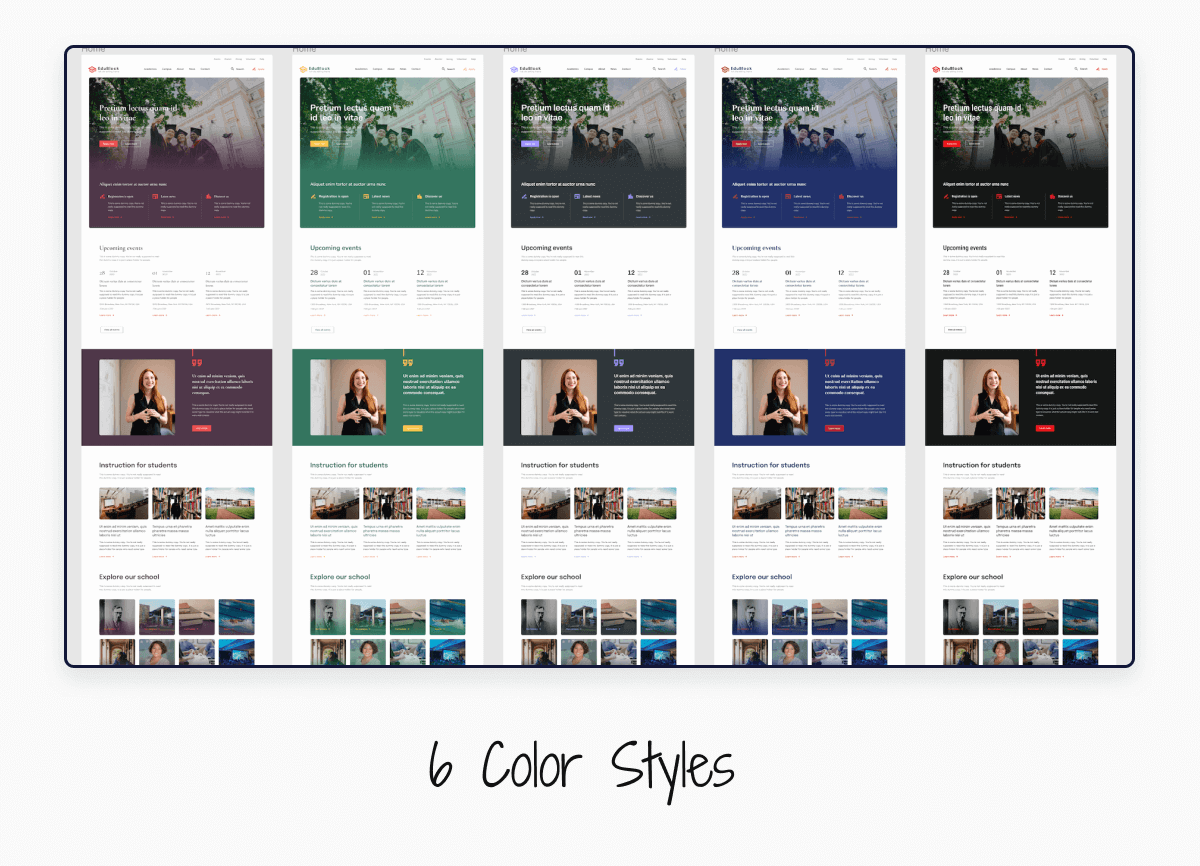Open Academics nav item in navy blue mockup
The height and width of the screenshot is (866, 1200).
(784, 69)
